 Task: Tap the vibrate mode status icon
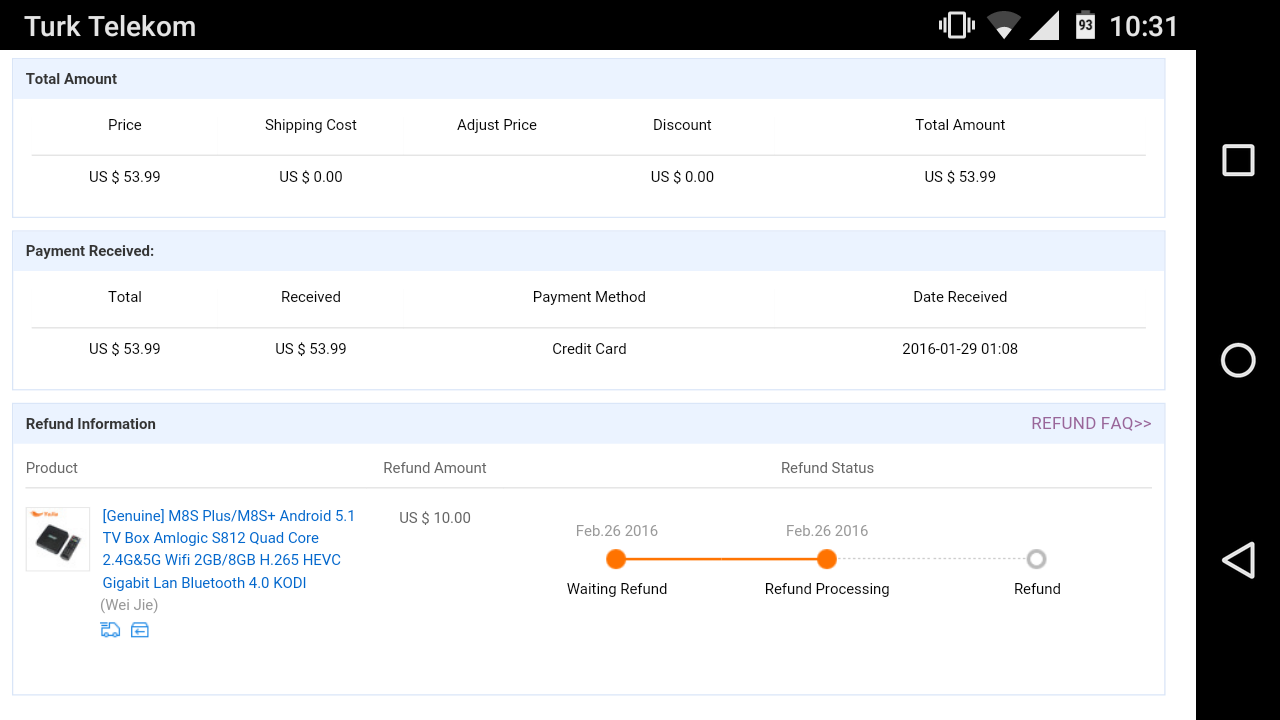pyautogui.click(x=957, y=25)
